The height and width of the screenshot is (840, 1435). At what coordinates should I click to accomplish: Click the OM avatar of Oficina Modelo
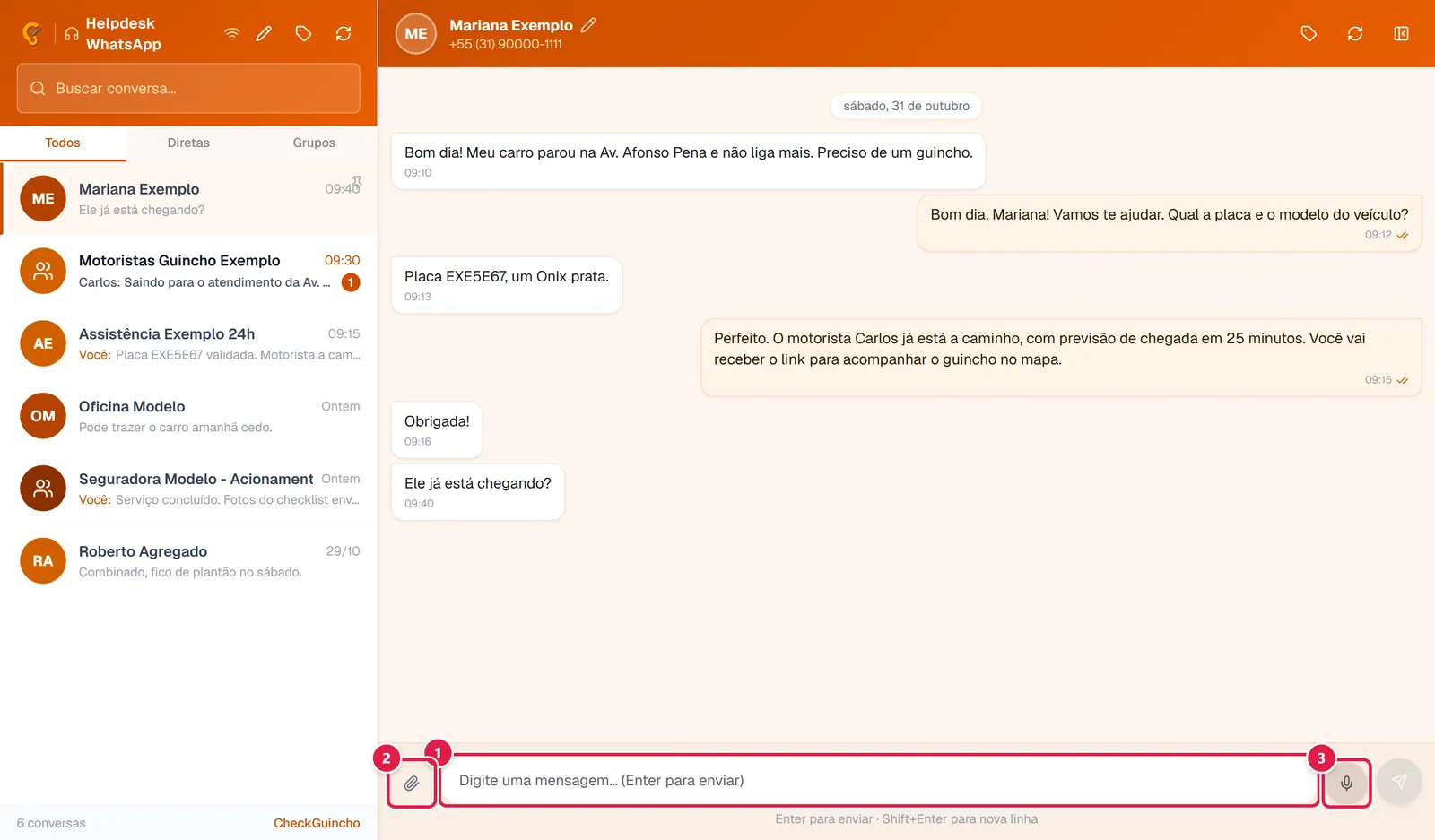[43, 416]
